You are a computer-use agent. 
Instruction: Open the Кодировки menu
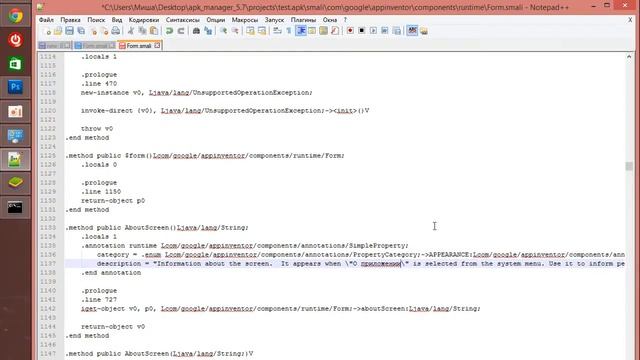[144, 20]
